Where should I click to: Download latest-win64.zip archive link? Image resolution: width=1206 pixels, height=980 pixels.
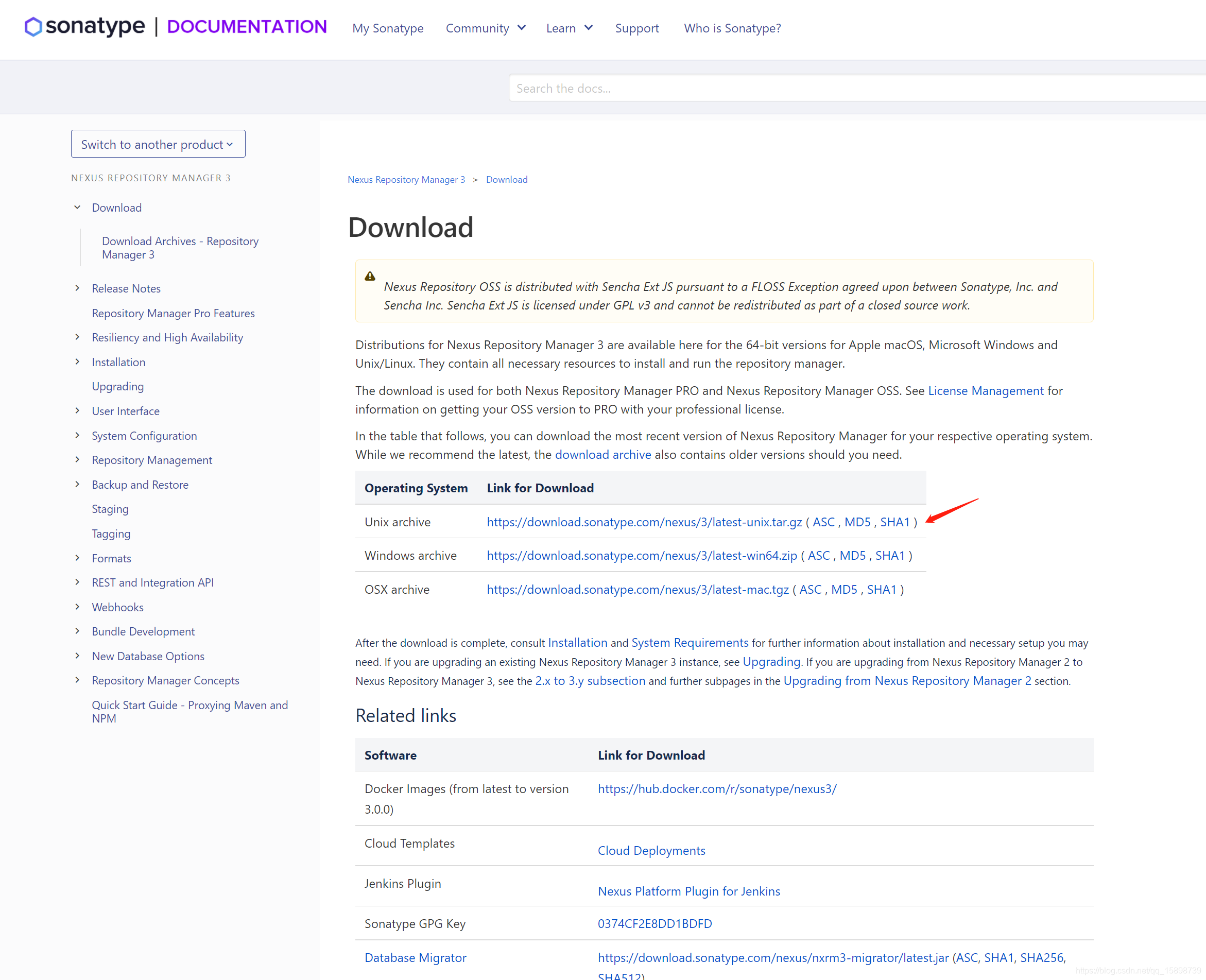pyautogui.click(x=642, y=556)
